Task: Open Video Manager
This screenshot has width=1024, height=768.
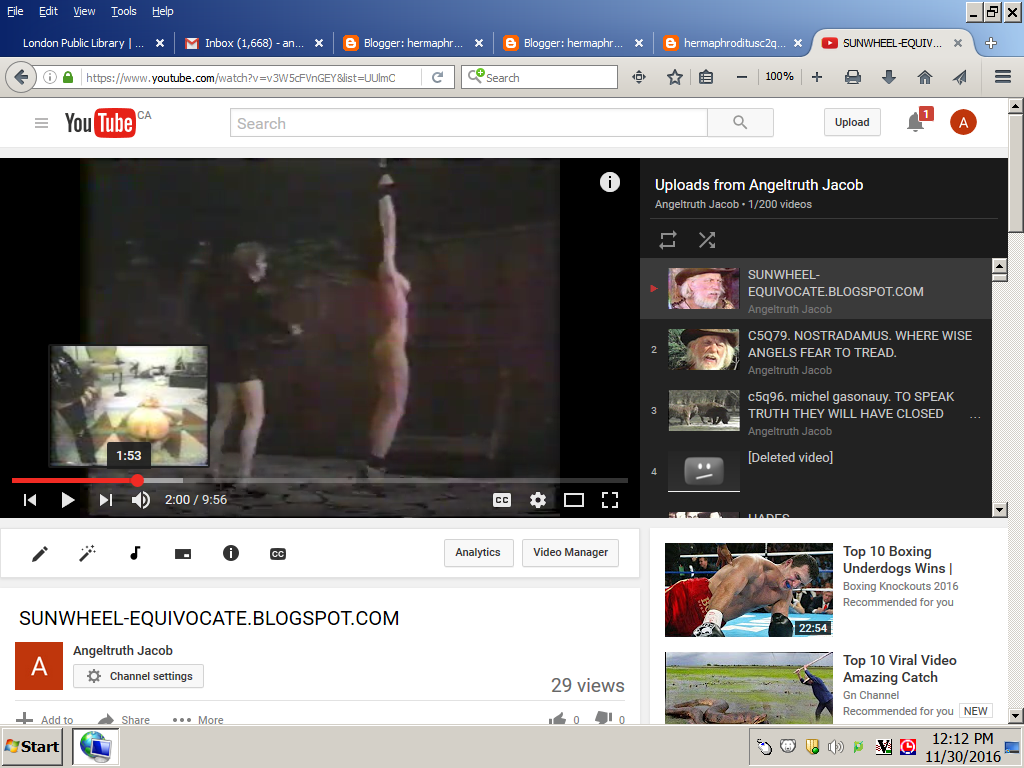Action: click(x=570, y=552)
